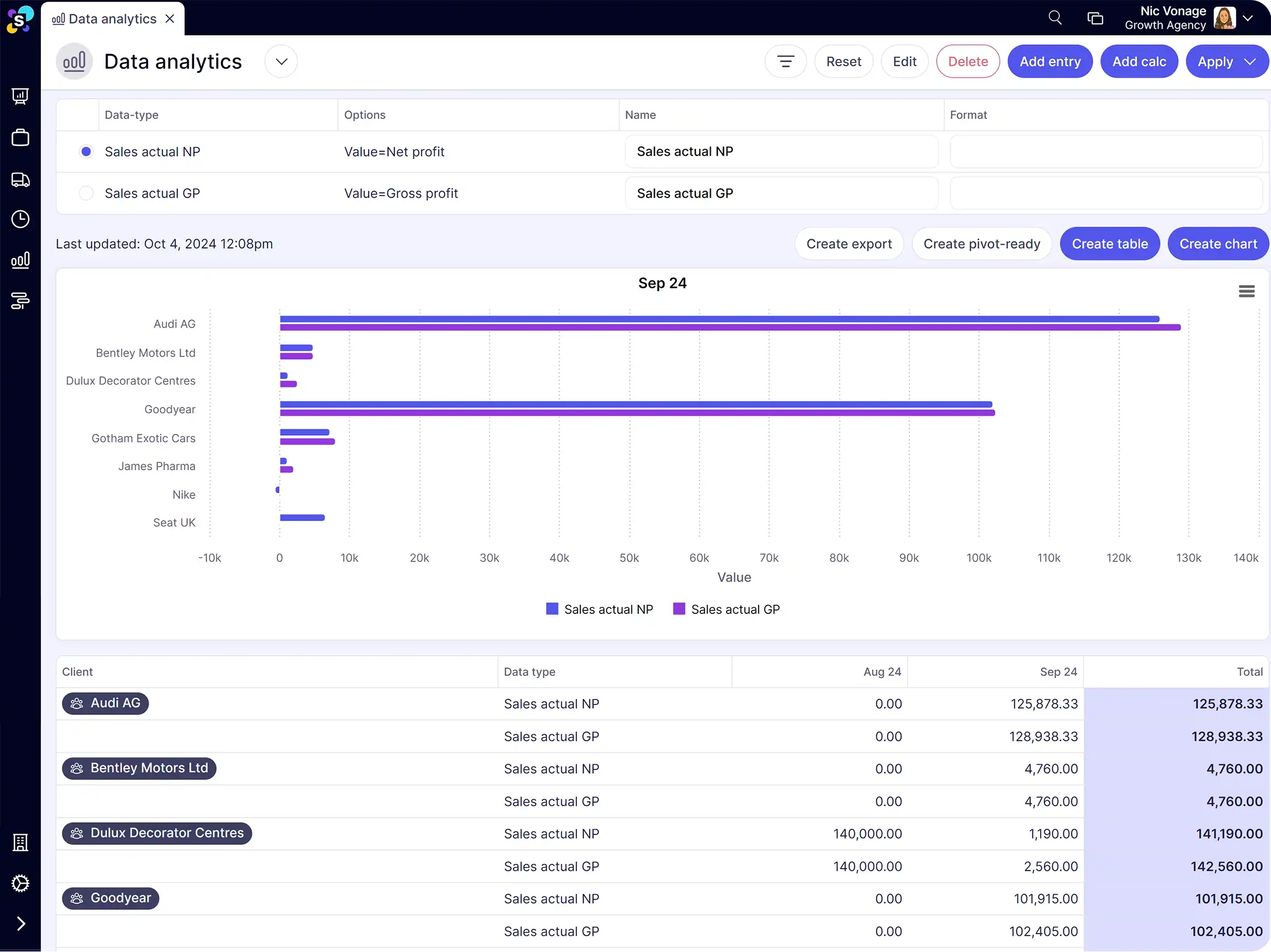Open the Audi AG client tag
The image size is (1271, 952).
(x=105, y=704)
